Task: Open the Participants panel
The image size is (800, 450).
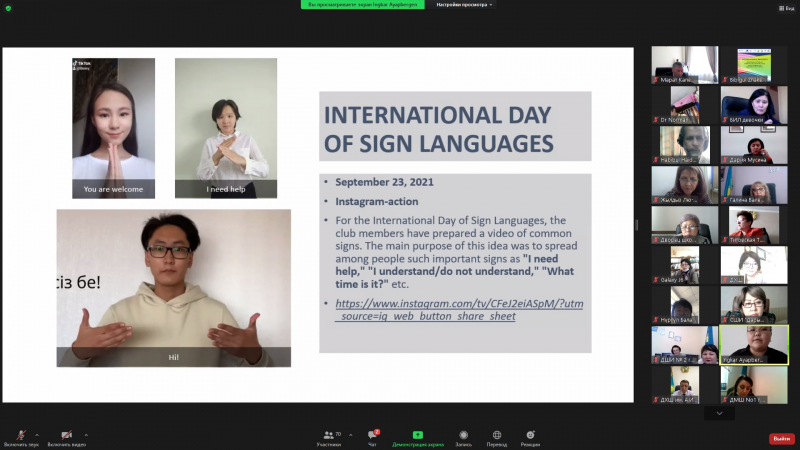Action: tap(331, 437)
